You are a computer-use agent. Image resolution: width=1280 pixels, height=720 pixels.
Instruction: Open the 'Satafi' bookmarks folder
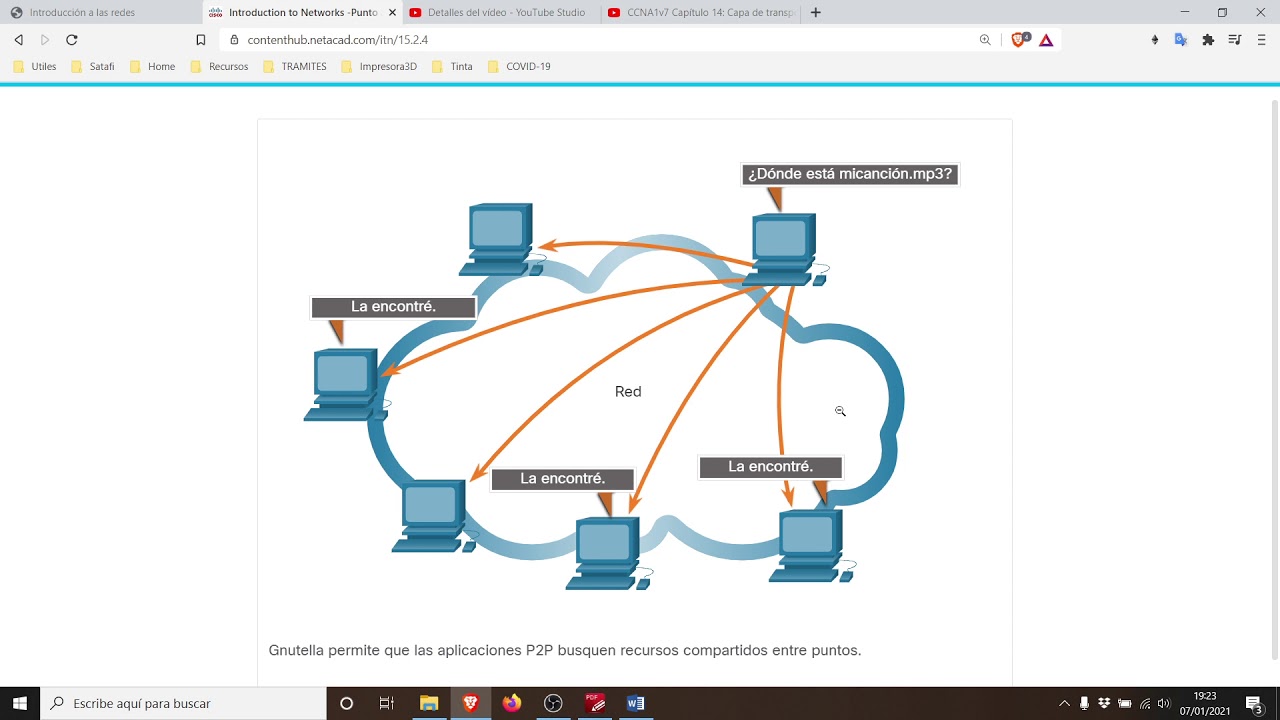point(93,67)
